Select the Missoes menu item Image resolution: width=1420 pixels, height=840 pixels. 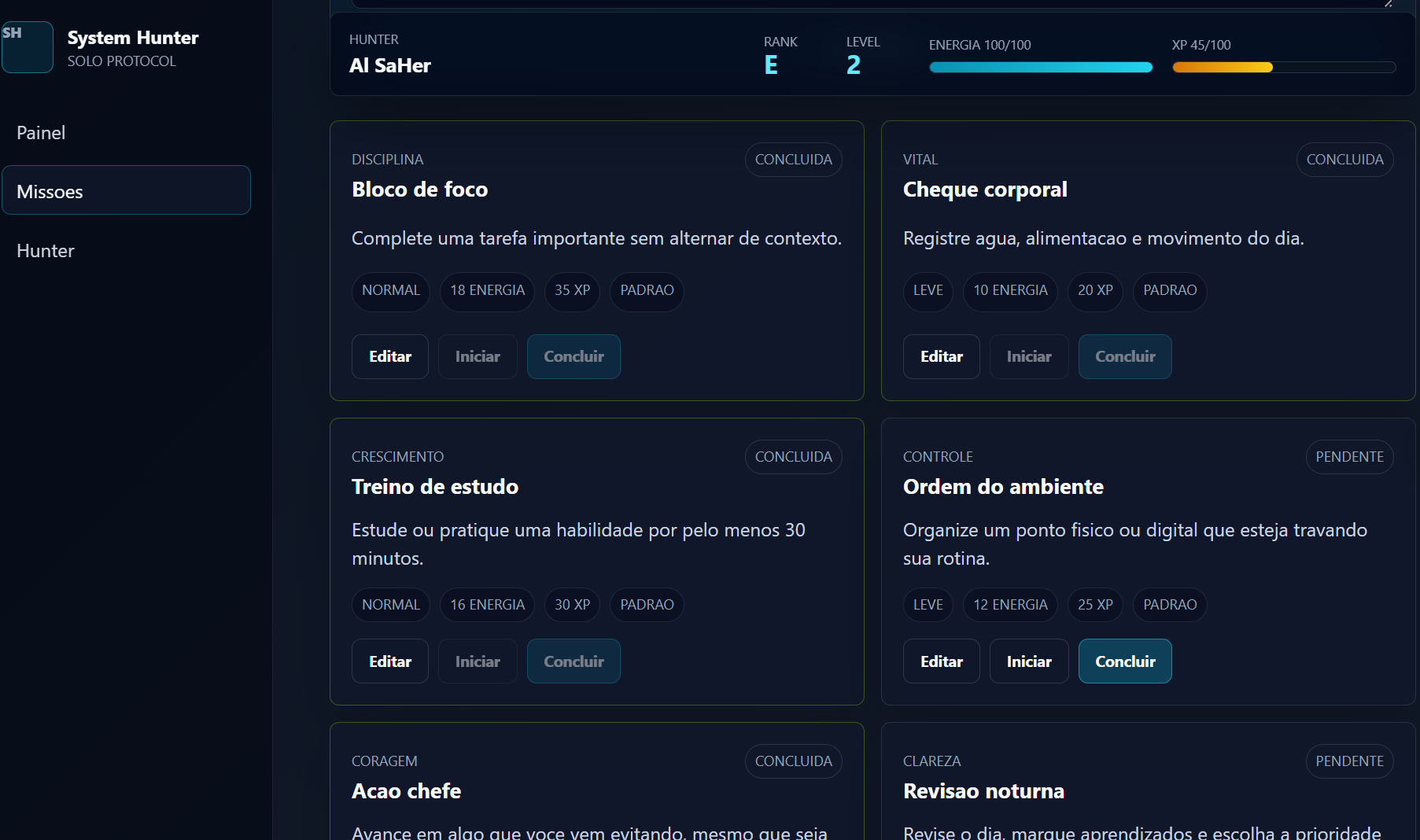point(126,190)
